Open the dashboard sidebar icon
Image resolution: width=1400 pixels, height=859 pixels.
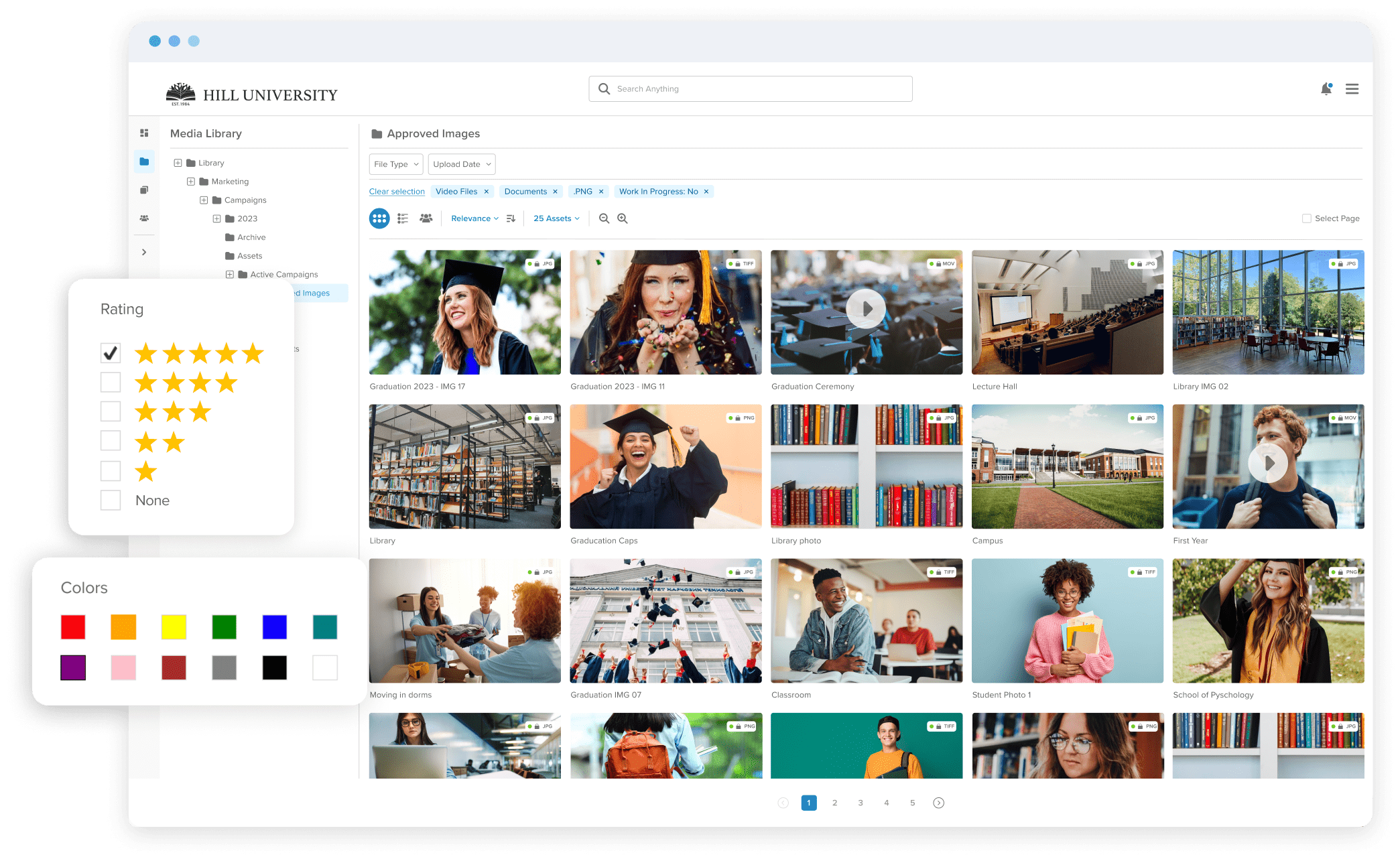point(144,133)
